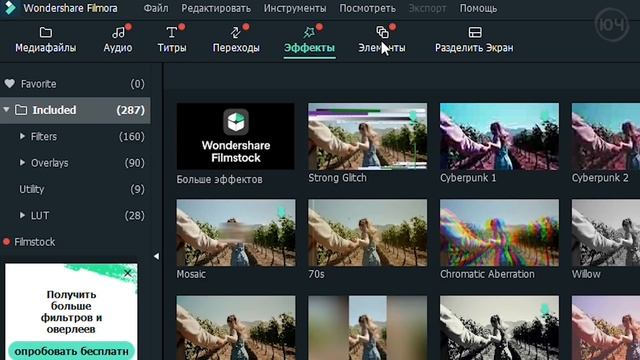Viewport: 640px width, 360px height.
Task: Click the Filmstock cube logo icon
Action: (x=236, y=122)
